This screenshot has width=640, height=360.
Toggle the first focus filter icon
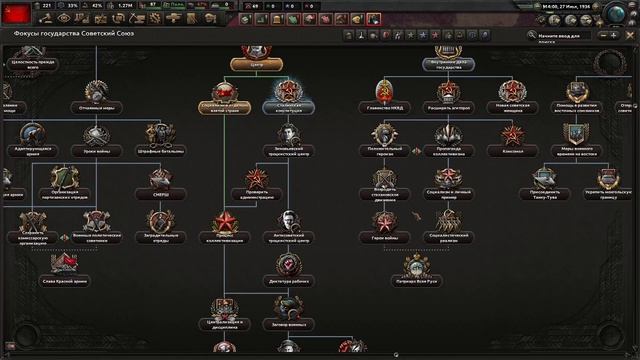[348, 36]
